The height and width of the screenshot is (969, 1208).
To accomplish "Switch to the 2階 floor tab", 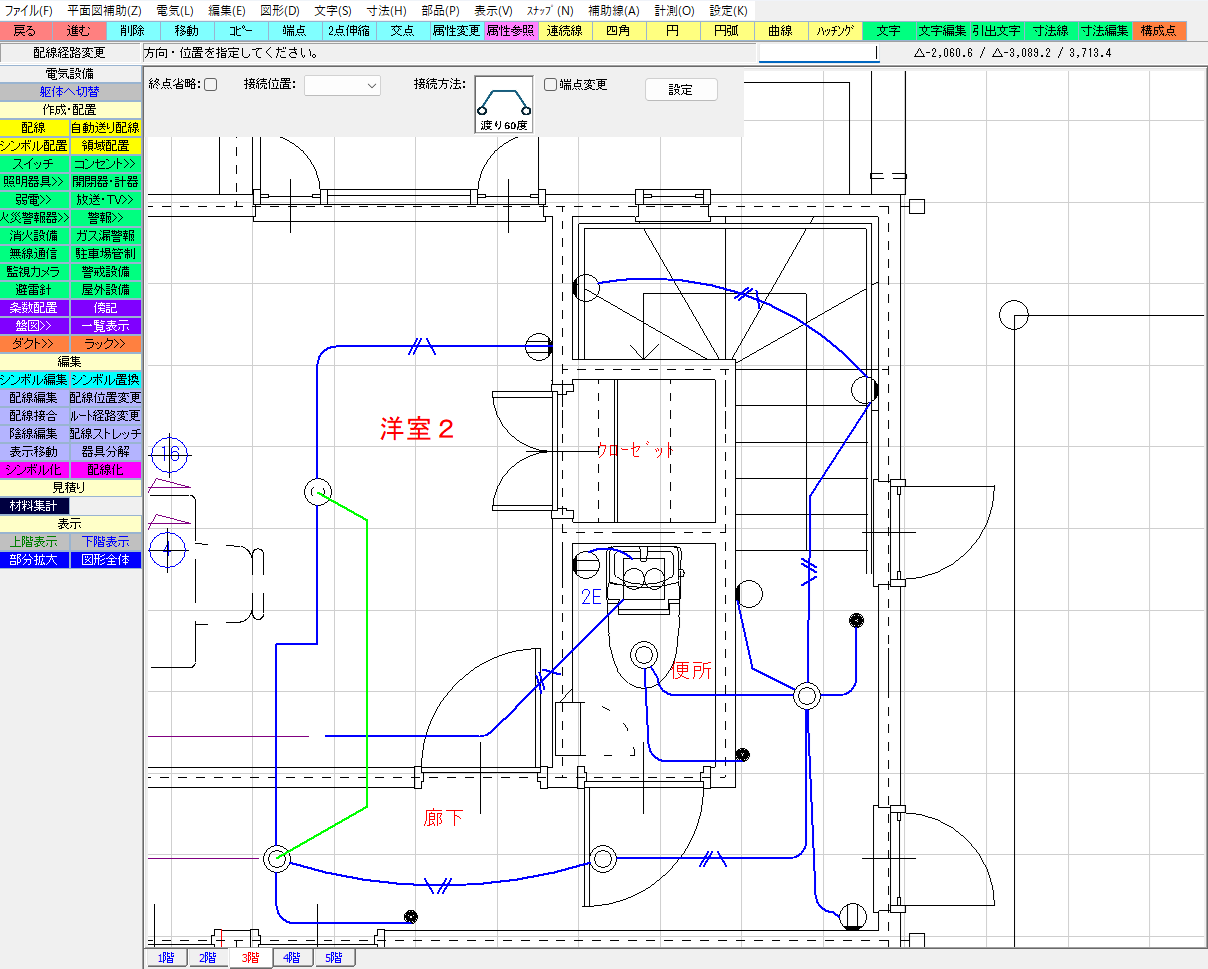I will click(x=208, y=958).
